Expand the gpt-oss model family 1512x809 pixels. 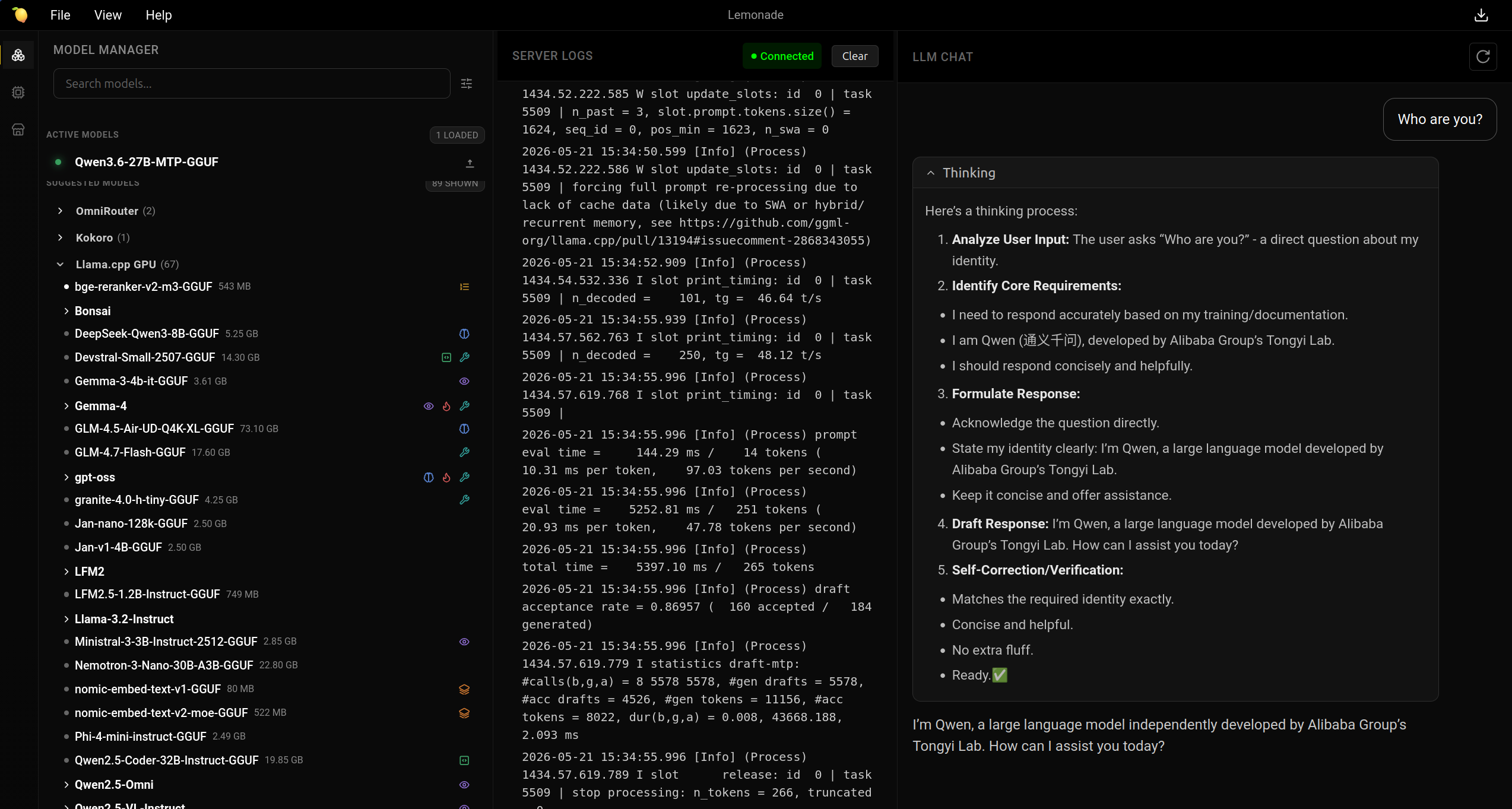coord(66,477)
